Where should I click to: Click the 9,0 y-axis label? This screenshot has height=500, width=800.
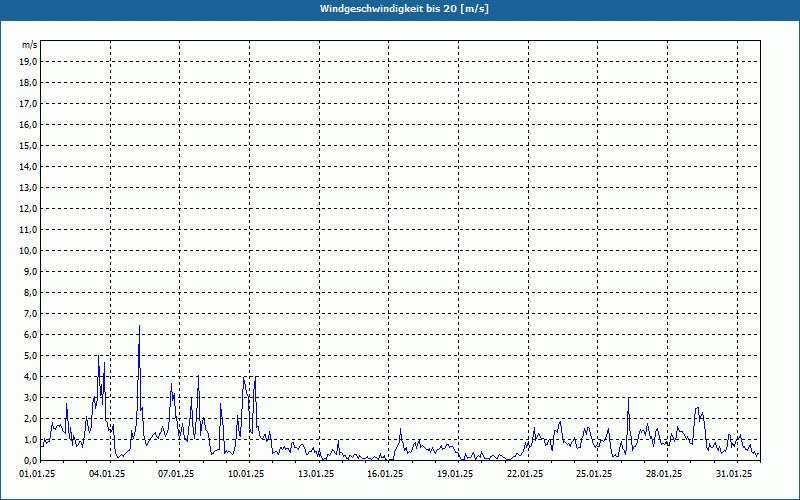click(x=31, y=271)
